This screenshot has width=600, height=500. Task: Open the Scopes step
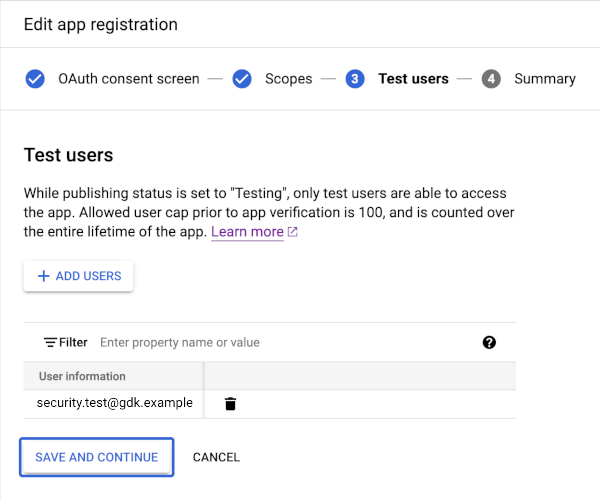288,79
